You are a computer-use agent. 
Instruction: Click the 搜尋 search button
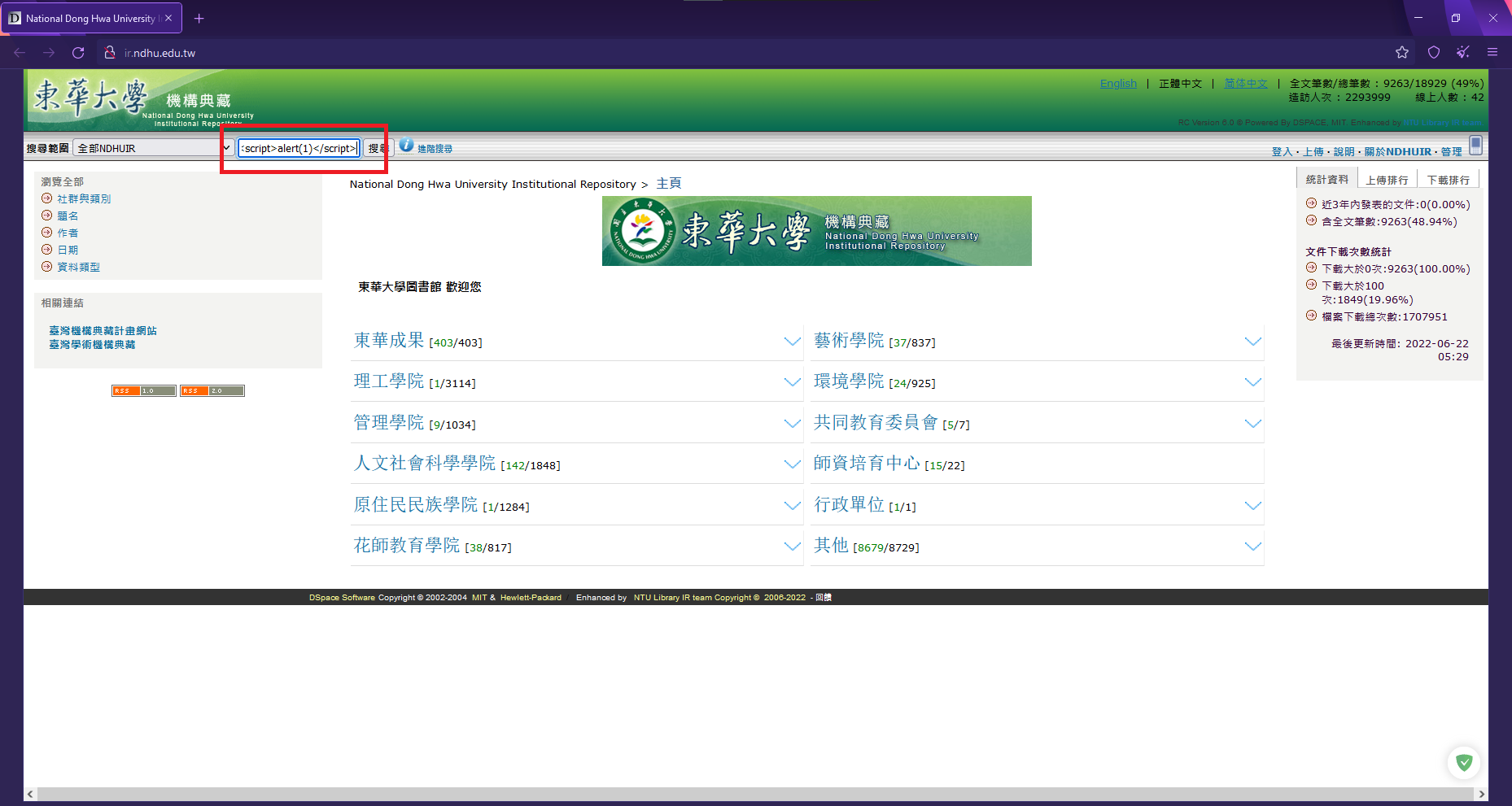tap(378, 148)
